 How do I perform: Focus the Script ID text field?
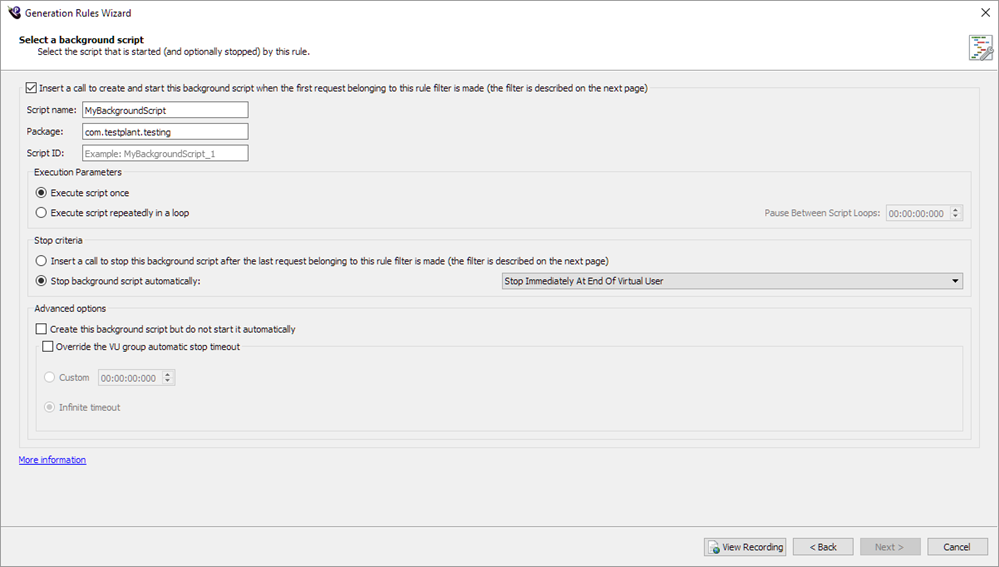coord(165,153)
